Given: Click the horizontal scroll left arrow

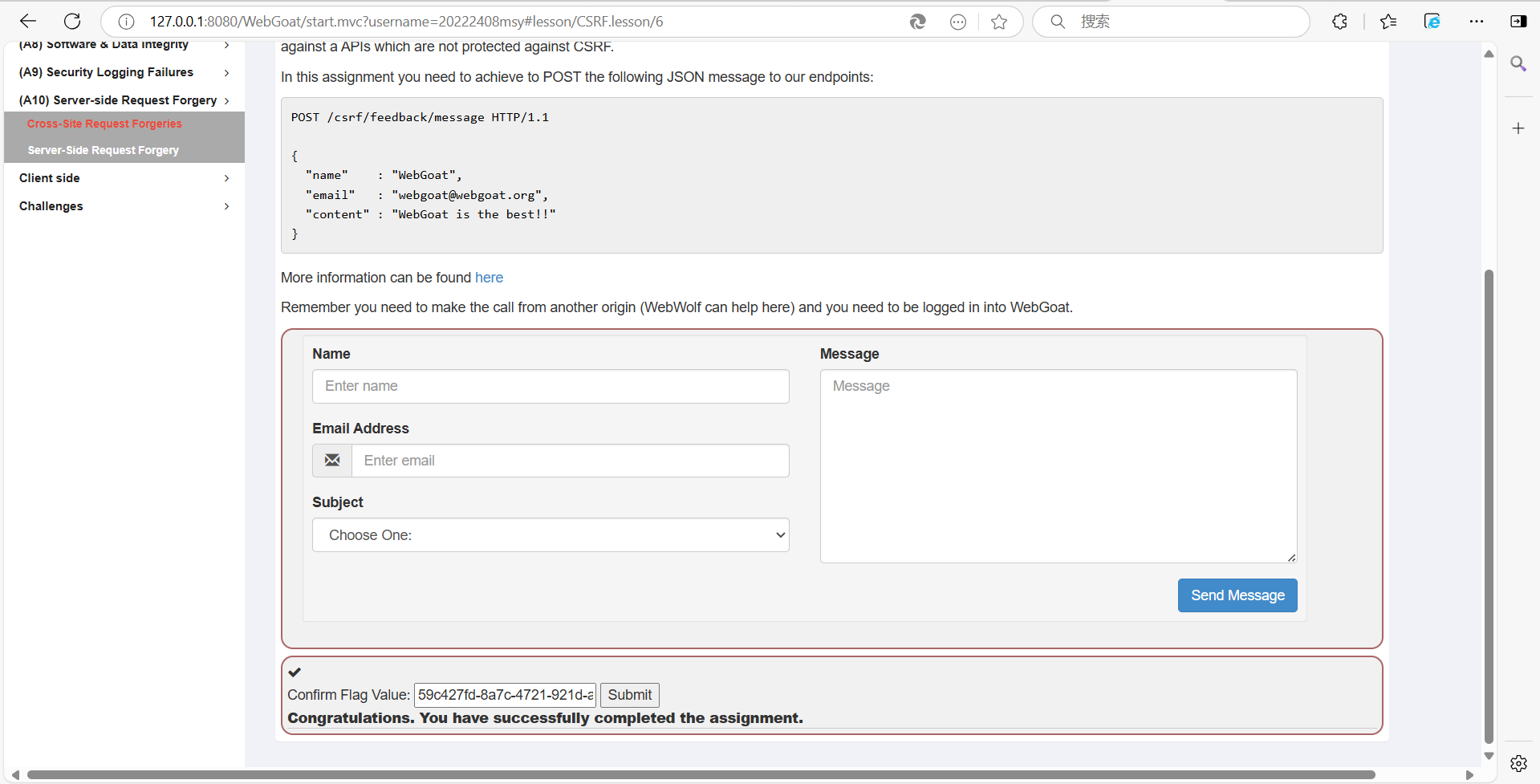Looking at the screenshot, I should pos(15,775).
